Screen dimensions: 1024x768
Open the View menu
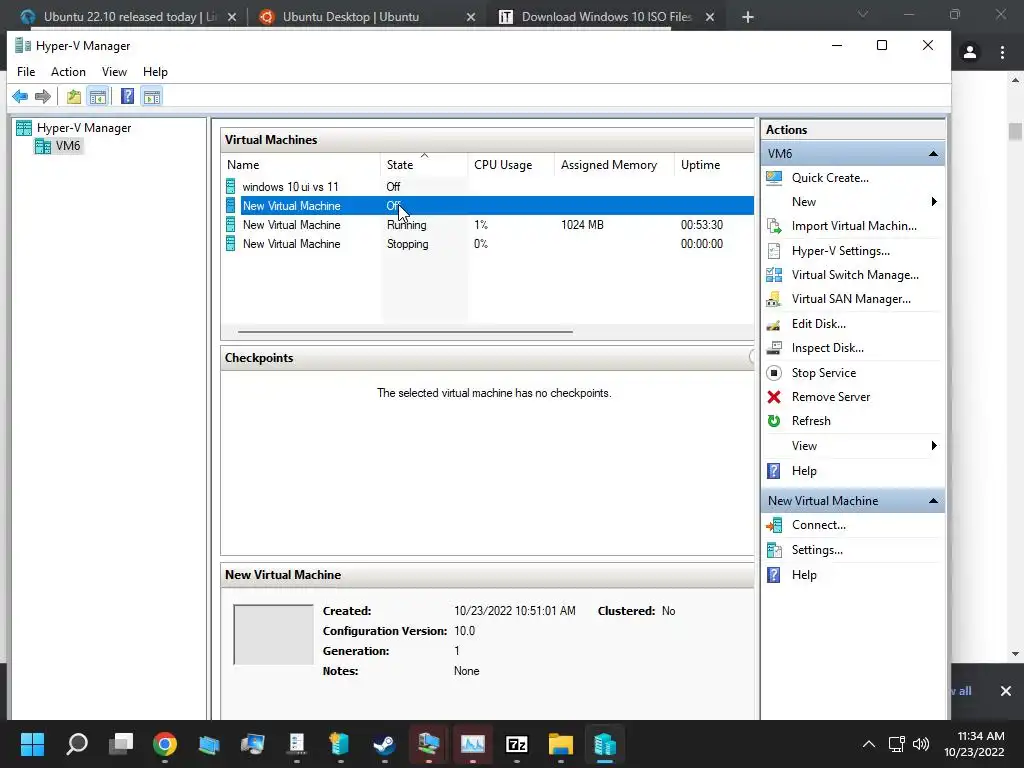114,72
